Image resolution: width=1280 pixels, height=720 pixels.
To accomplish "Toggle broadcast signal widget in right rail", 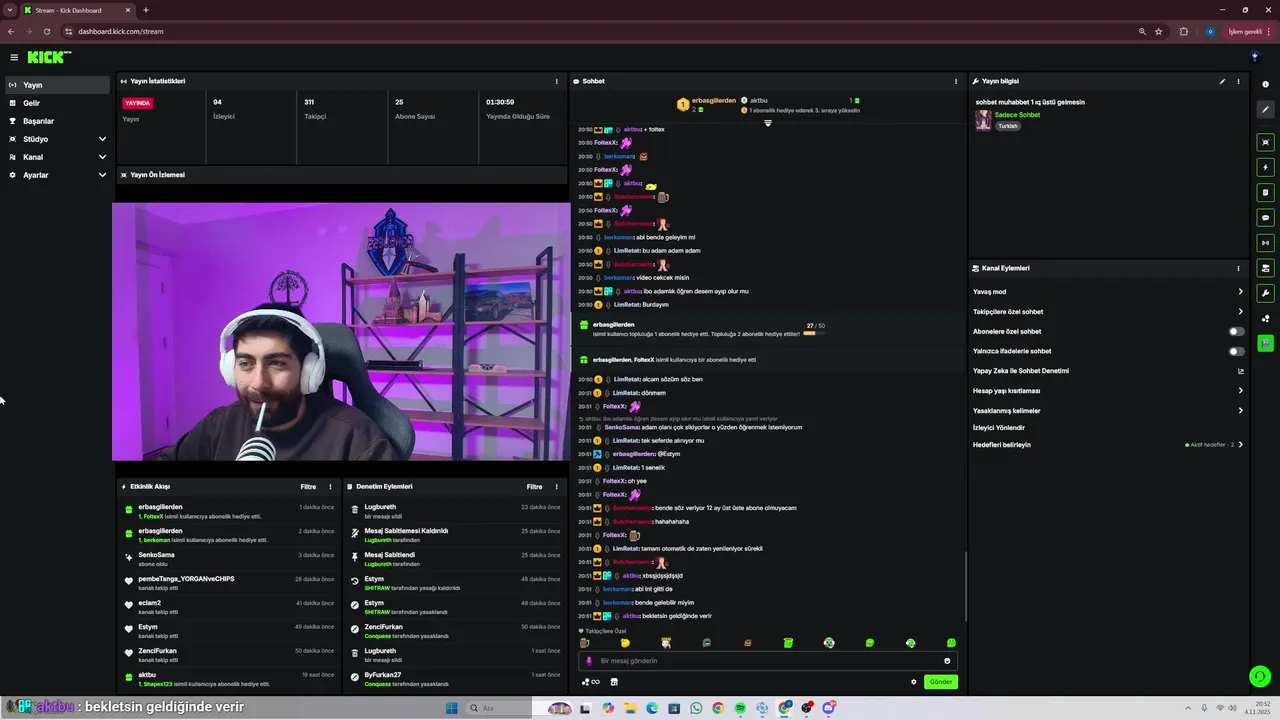I will [1265, 242].
